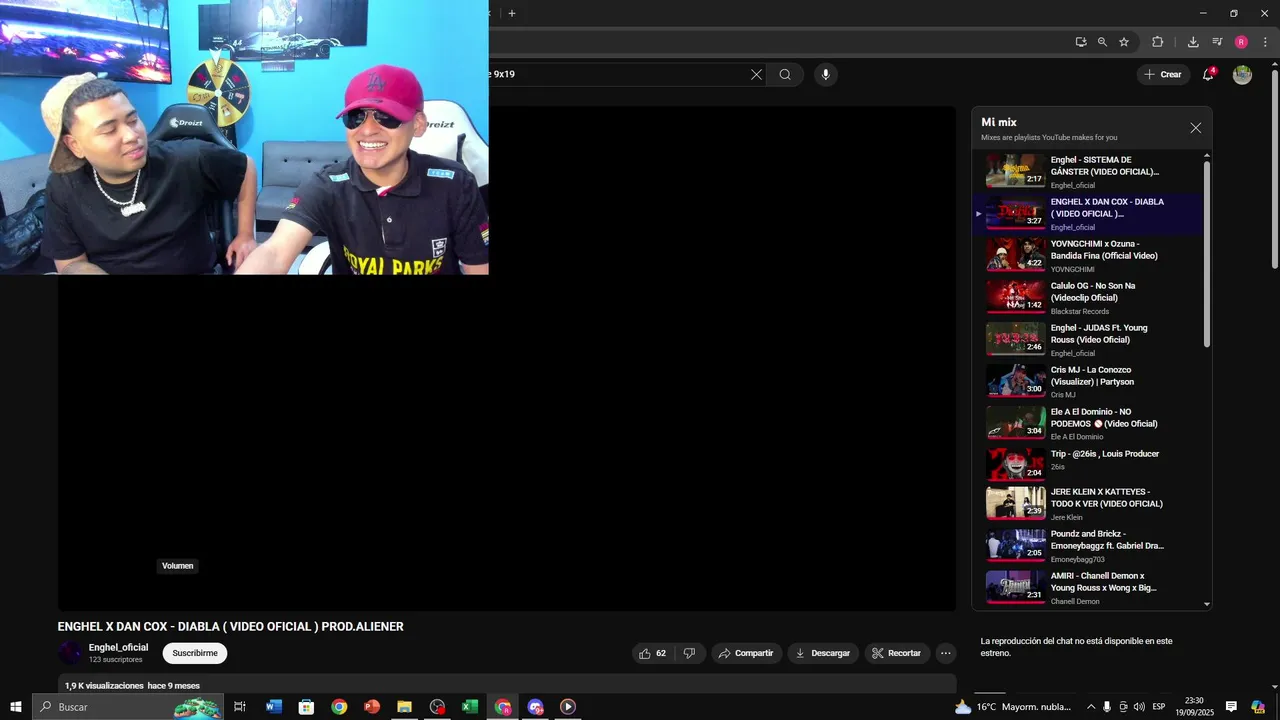This screenshot has width=1280, height=720.
Task: Open the media controls music icon
Action: (x=1217, y=42)
